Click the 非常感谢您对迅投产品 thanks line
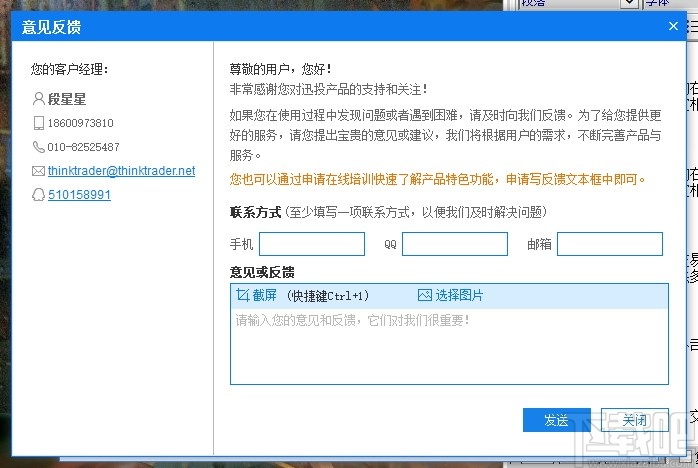 (329, 89)
